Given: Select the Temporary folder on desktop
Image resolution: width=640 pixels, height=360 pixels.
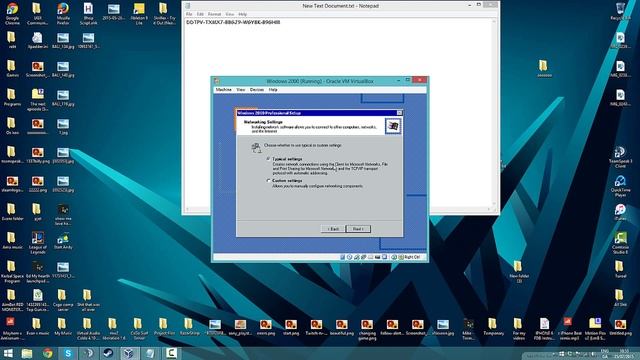Looking at the screenshot, I should point(493,327).
